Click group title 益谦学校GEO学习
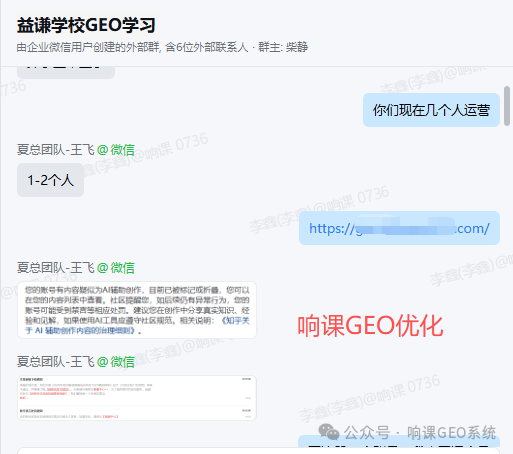Screen dimensions: 513x454 pos(86,25)
